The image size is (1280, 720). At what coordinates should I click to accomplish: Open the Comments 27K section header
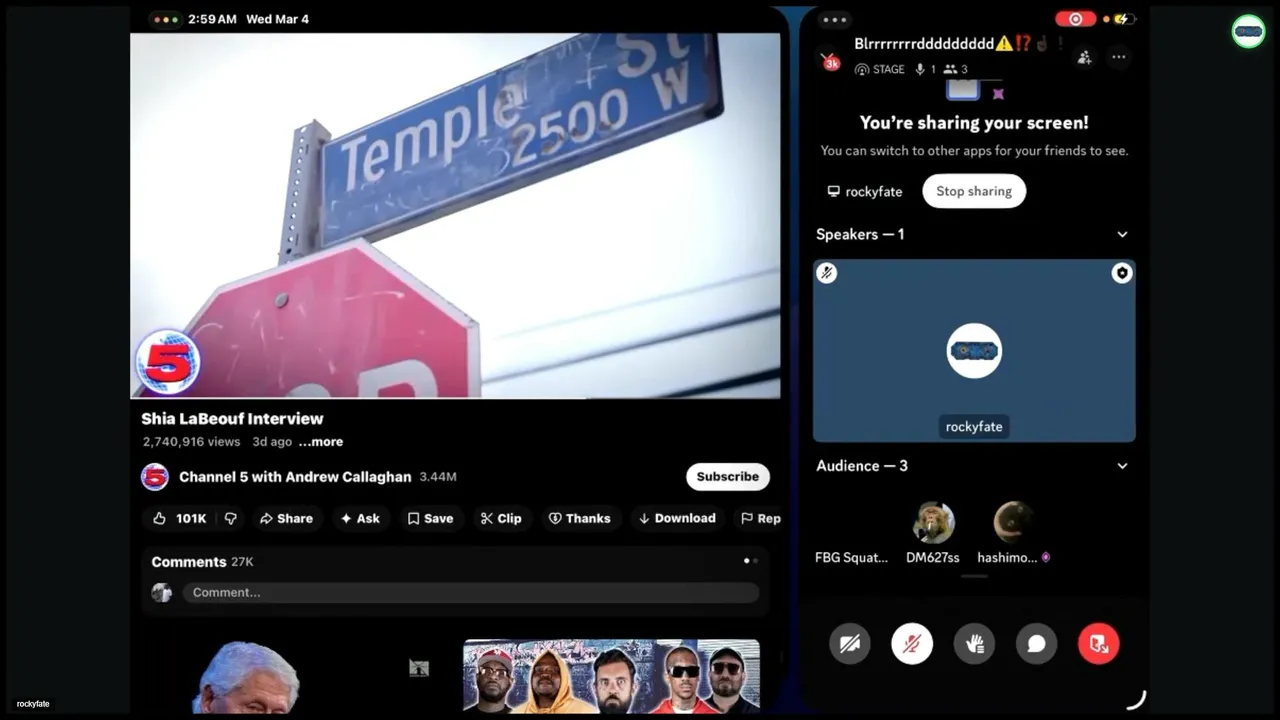pos(202,562)
